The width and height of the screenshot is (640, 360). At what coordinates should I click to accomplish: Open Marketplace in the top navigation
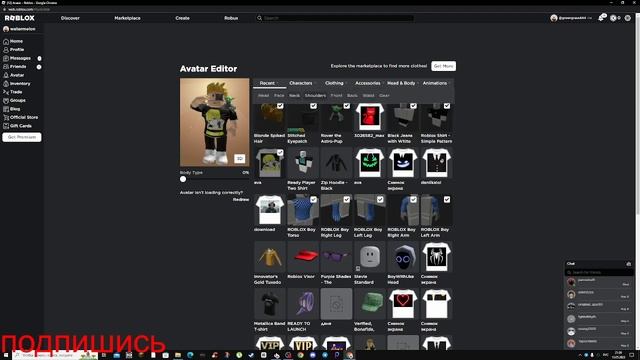coord(127,18)
